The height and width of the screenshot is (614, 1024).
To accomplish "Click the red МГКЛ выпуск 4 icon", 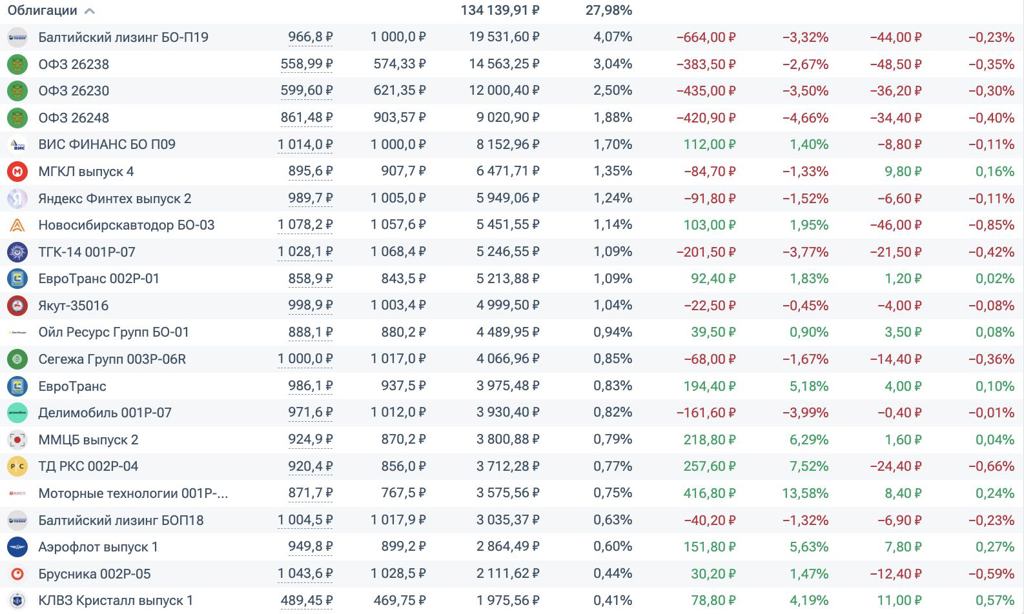I will (17, 171).
